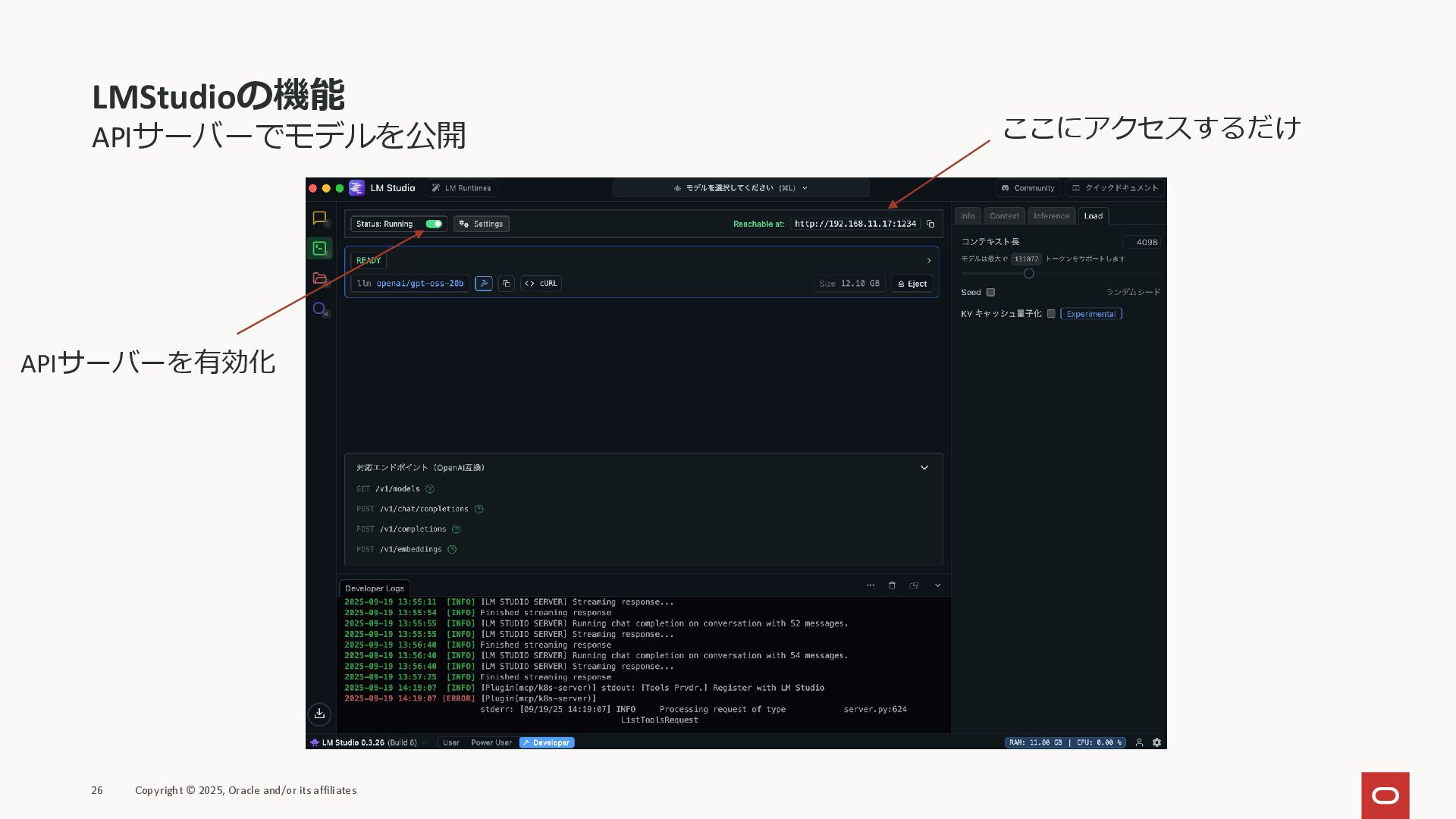Screen dimensions: 1456x819
Task: Enable the Seed checkbox
Action: tap(990, 292)
